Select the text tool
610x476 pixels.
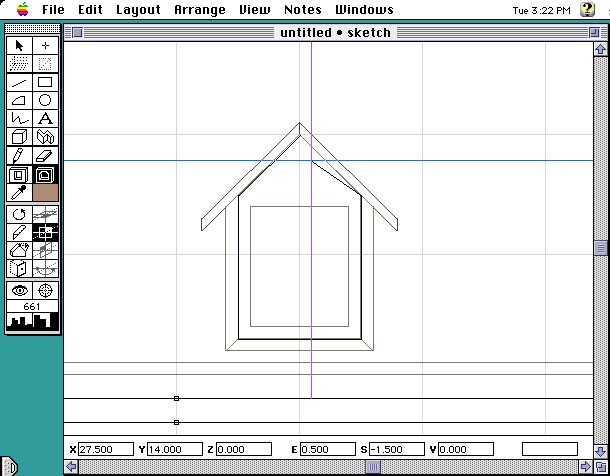(x=45, y=119)
